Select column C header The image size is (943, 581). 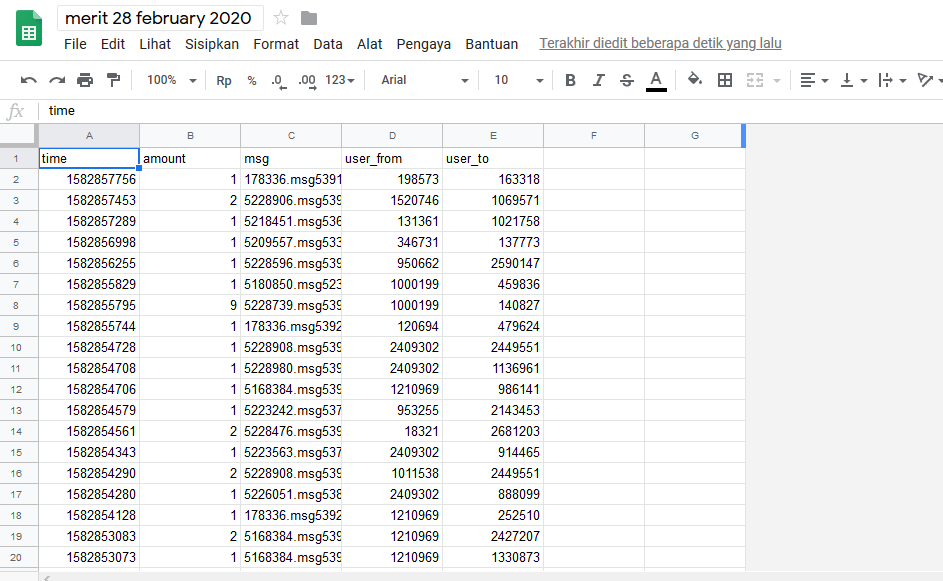pyautogui.click(x=291, y=135)
